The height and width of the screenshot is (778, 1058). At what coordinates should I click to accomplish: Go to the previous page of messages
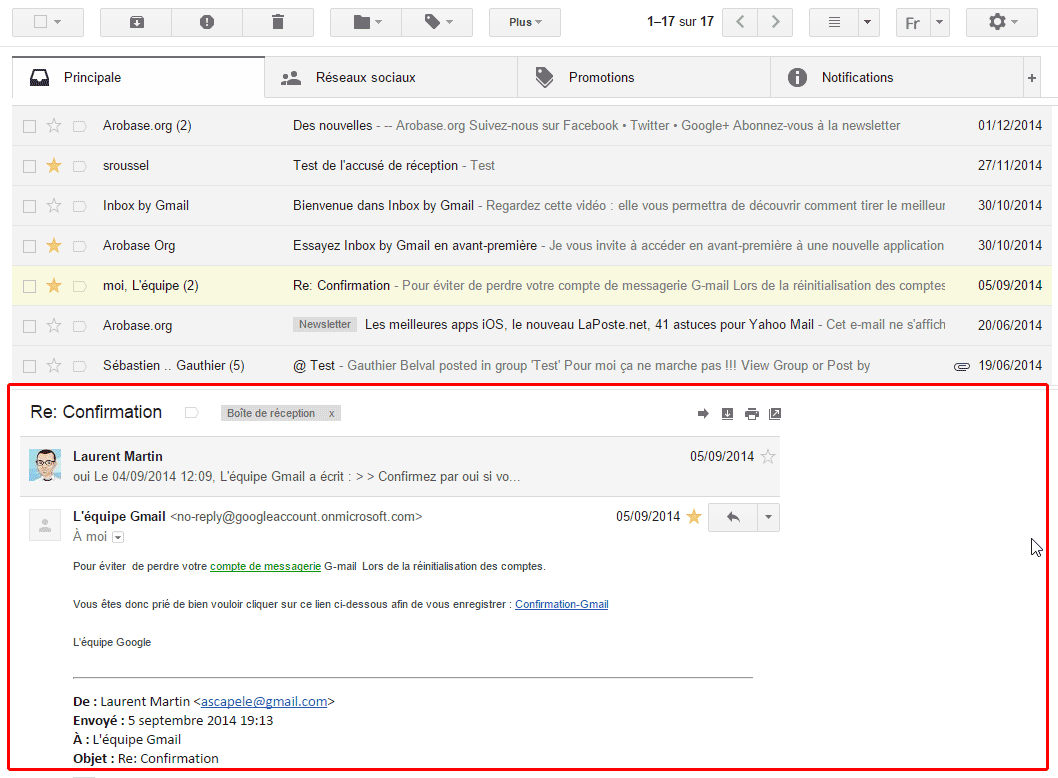(x=740, y=22)
